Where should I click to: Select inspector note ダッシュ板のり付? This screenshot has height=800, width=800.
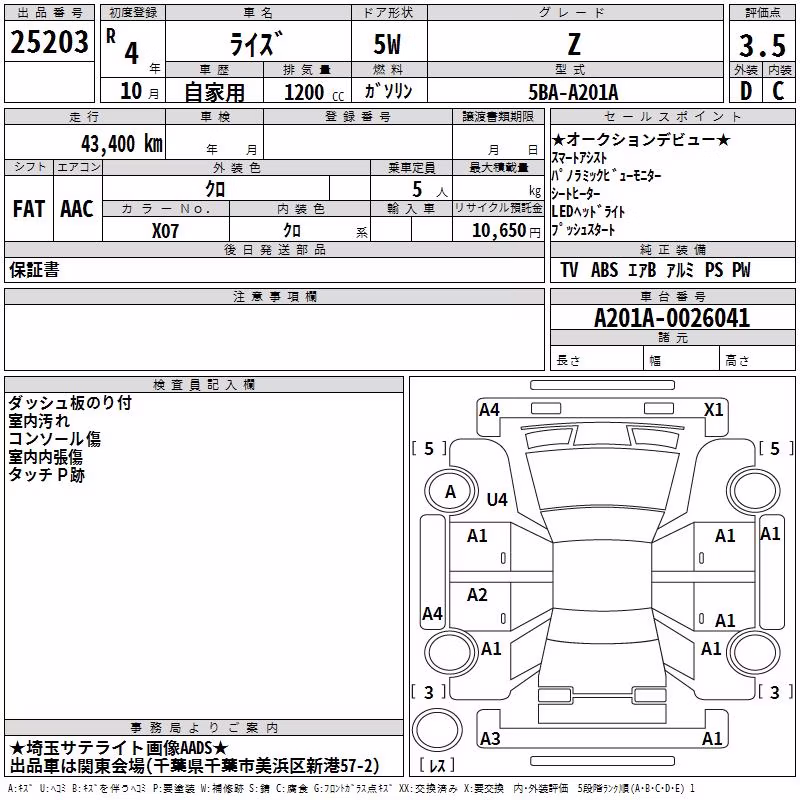[x=70, y=403]
